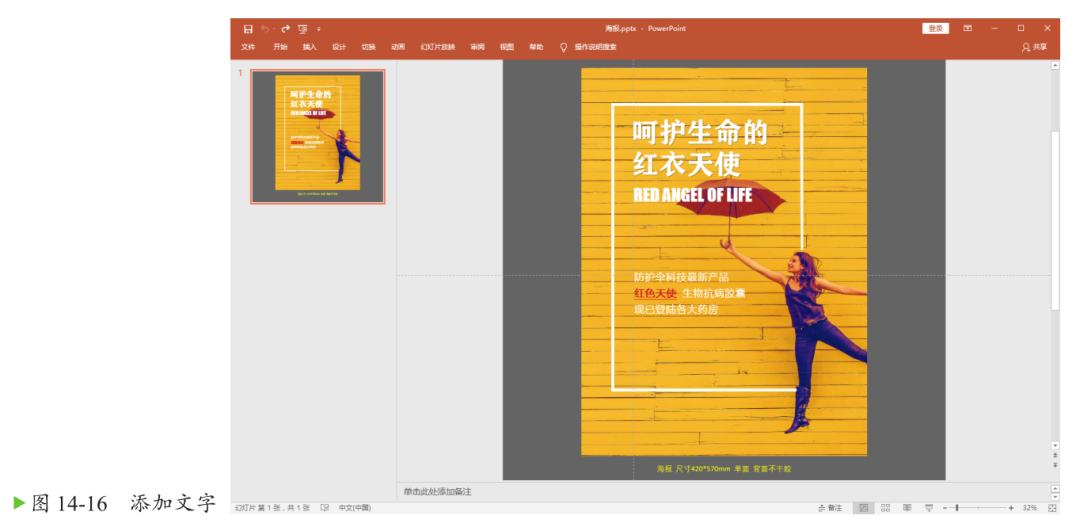Switch to the 设计 ribbon tab
This screenshot has height=527, width=1080.
[339, 47]
